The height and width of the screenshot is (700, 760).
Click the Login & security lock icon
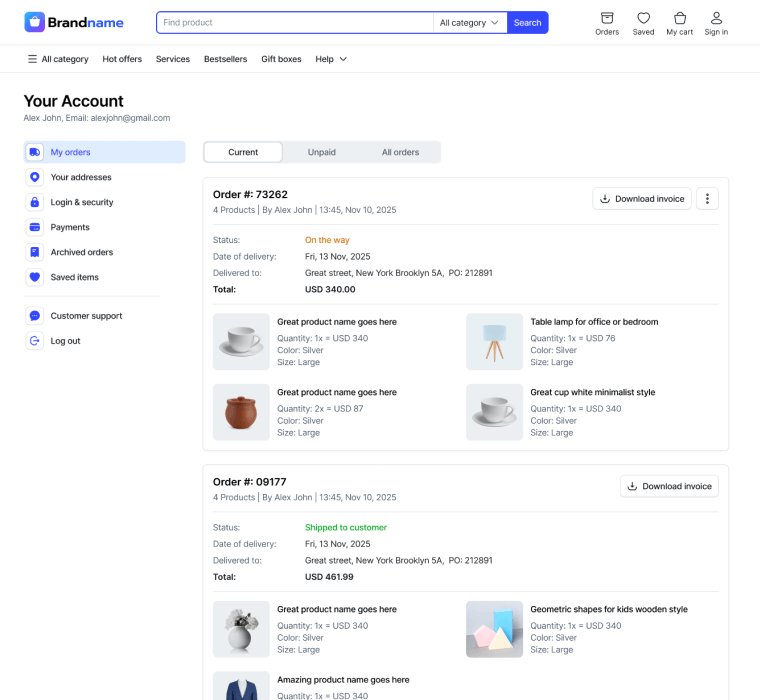pos(34,202)
